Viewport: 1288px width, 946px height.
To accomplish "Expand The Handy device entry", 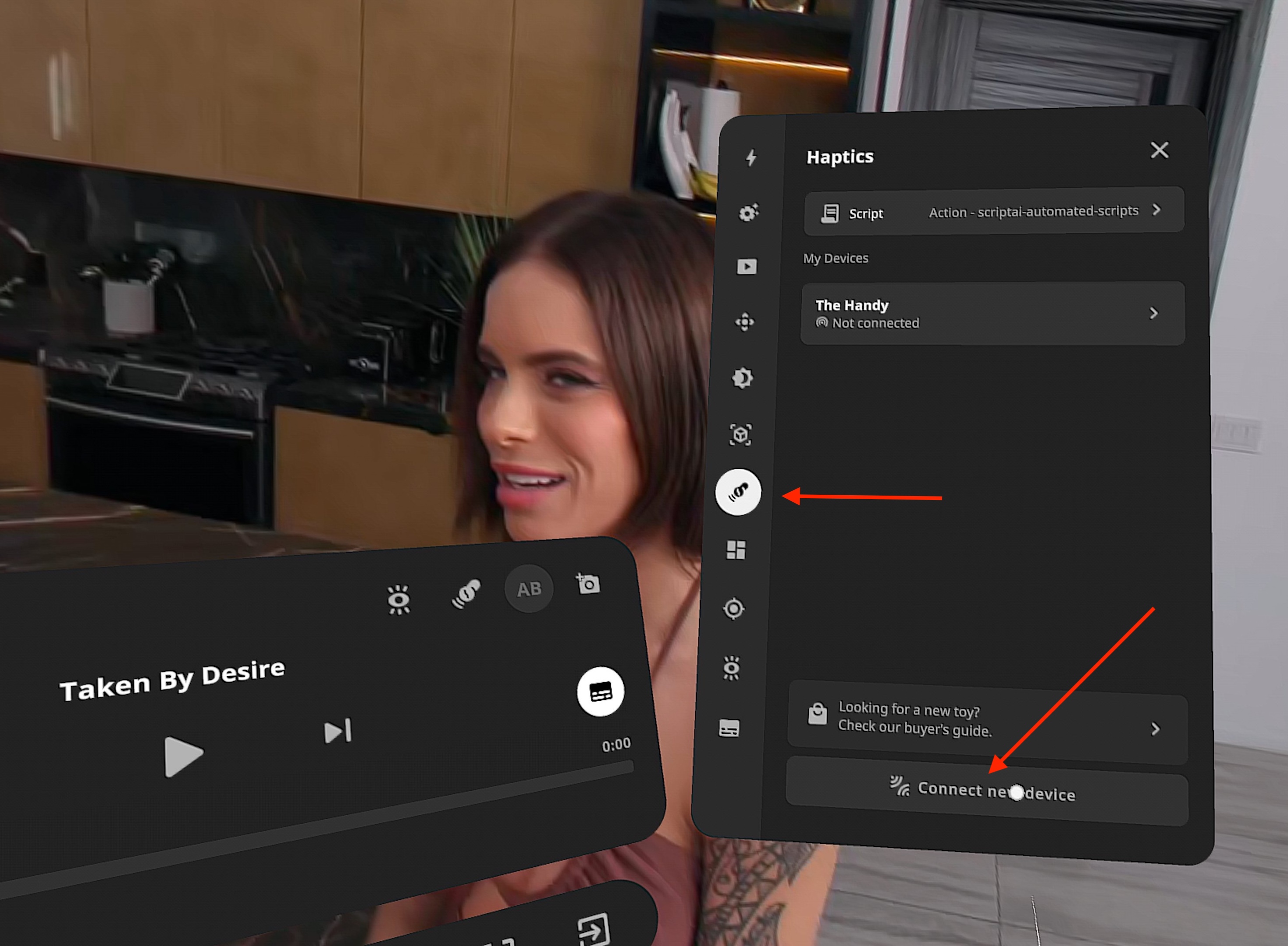I will coord(992,313).
